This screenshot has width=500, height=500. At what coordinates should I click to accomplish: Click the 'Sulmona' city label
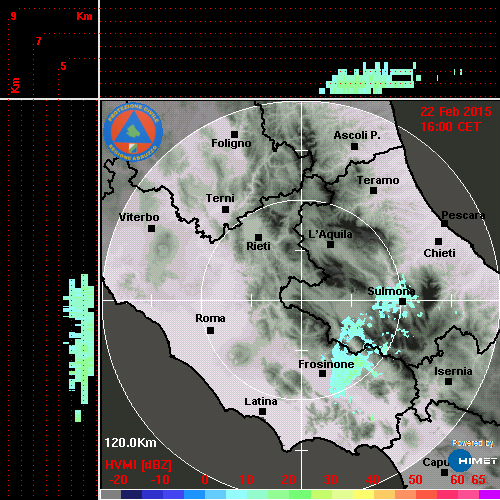pos(391,291)
